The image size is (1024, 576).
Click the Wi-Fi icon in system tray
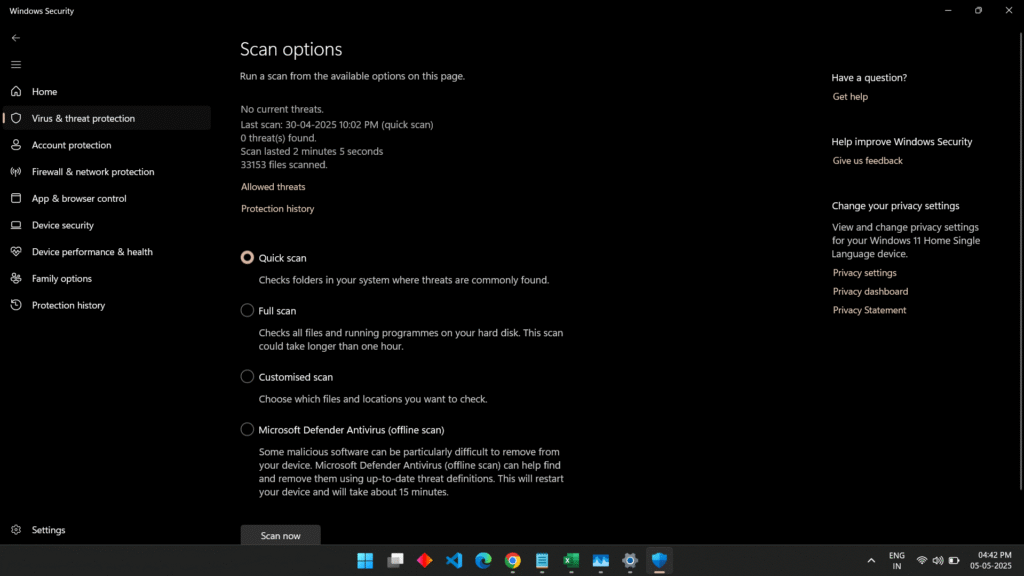pyautogui.click(x=921, y=560)
